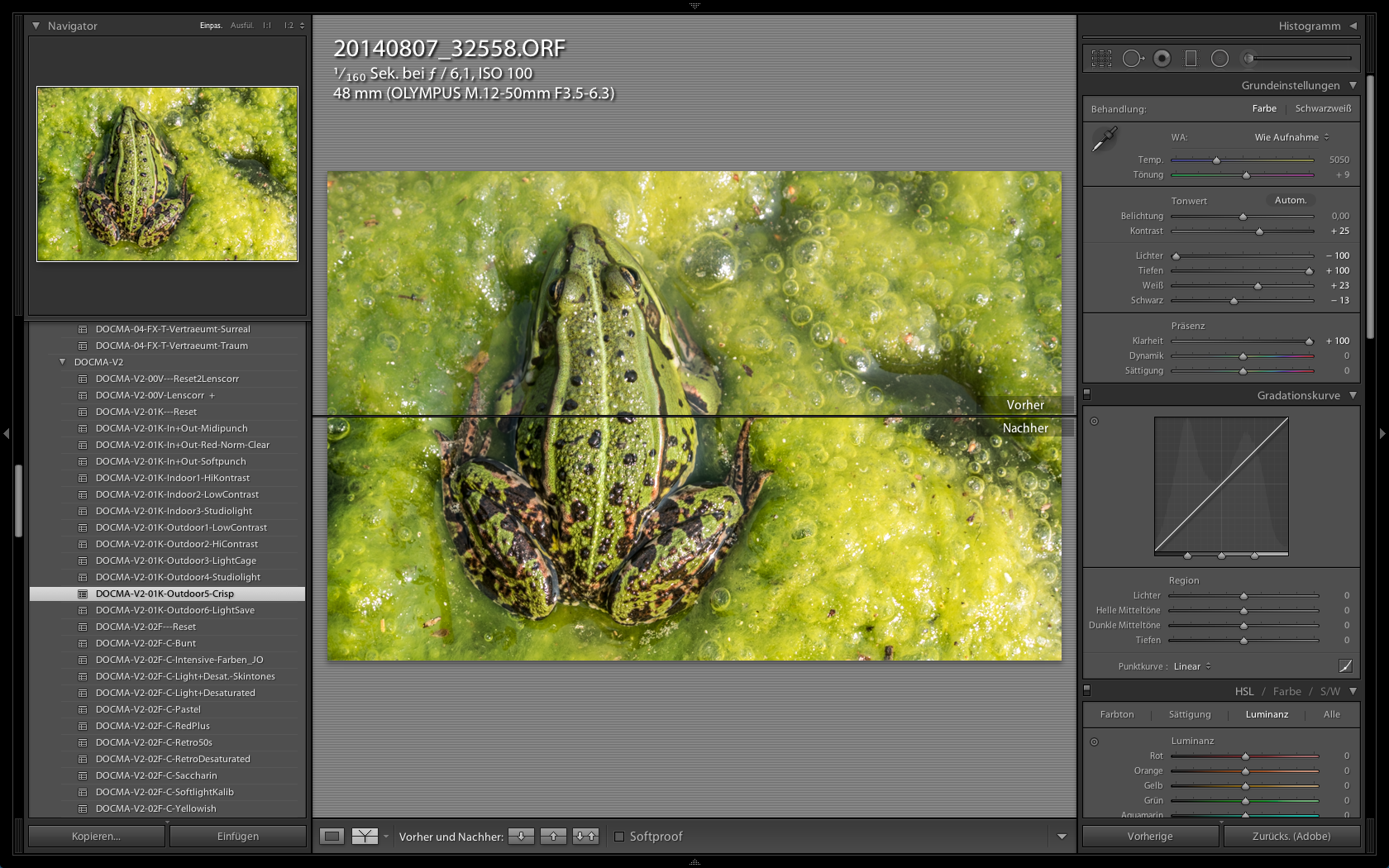
Task: Pick the white balance eyedropper tool
Action: coord(1105,138)
